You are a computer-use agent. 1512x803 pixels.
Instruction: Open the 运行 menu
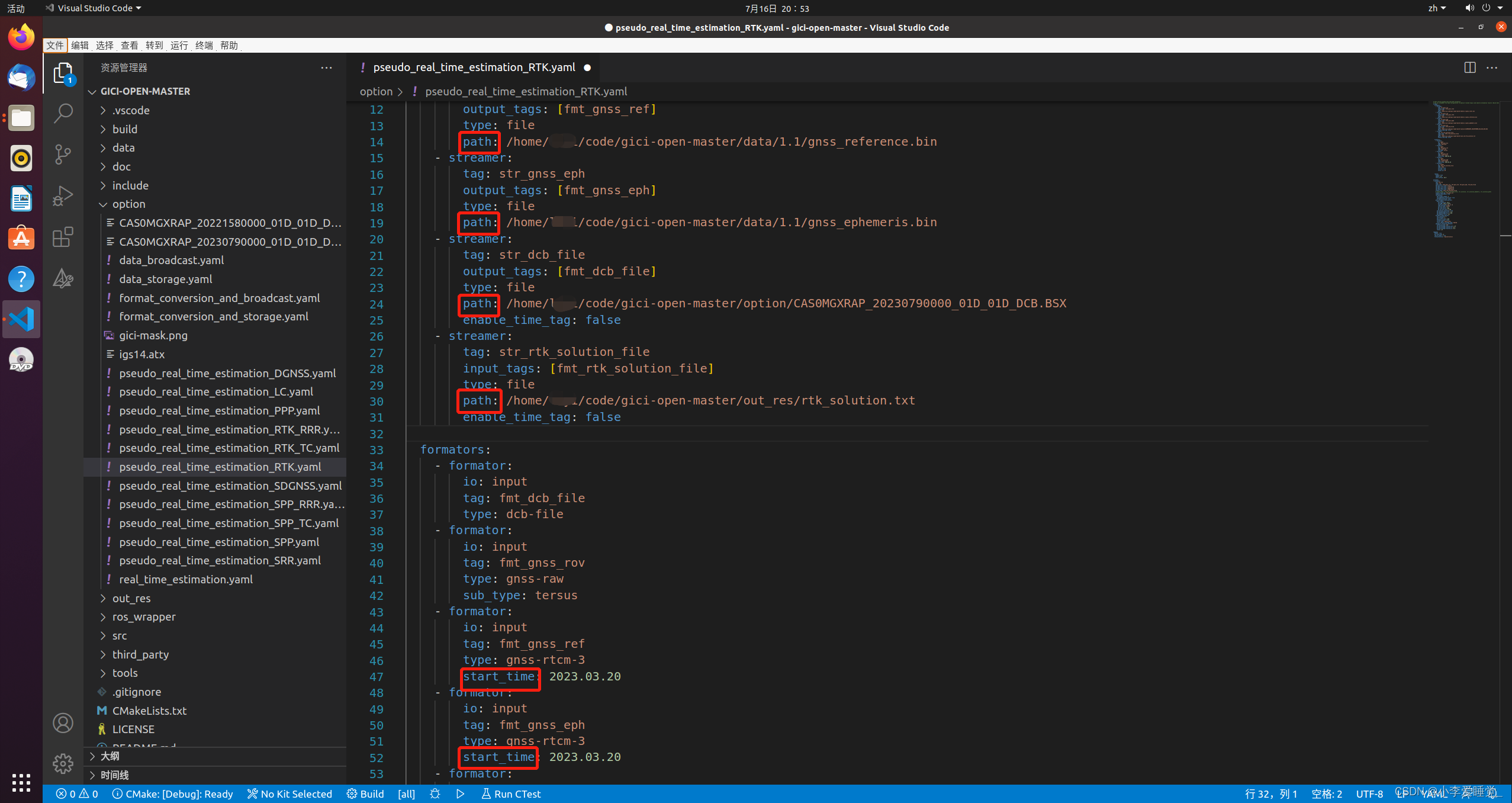[179, 46]
